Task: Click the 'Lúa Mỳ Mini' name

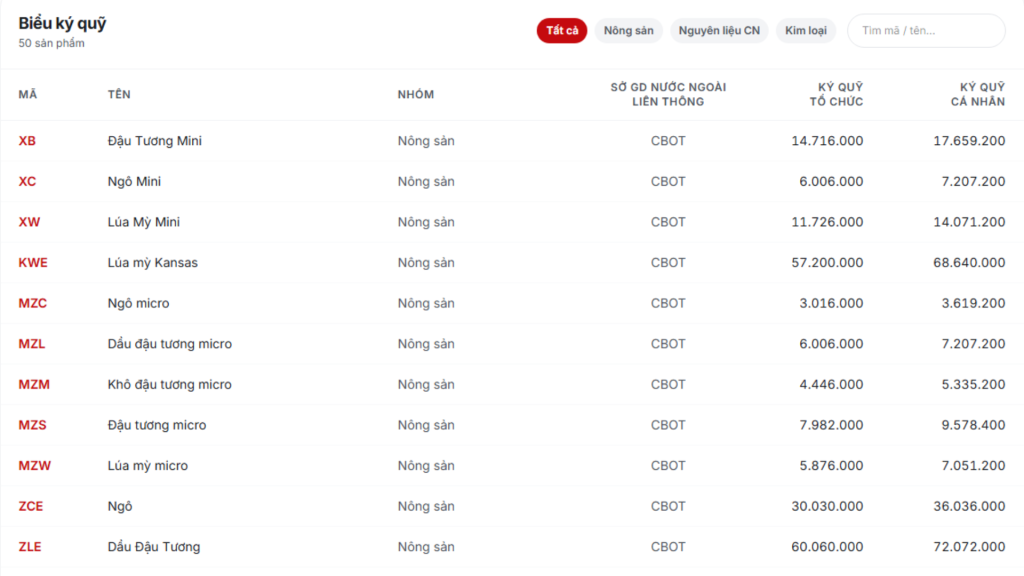Action: pyautogui.click(x=144, y=222)
